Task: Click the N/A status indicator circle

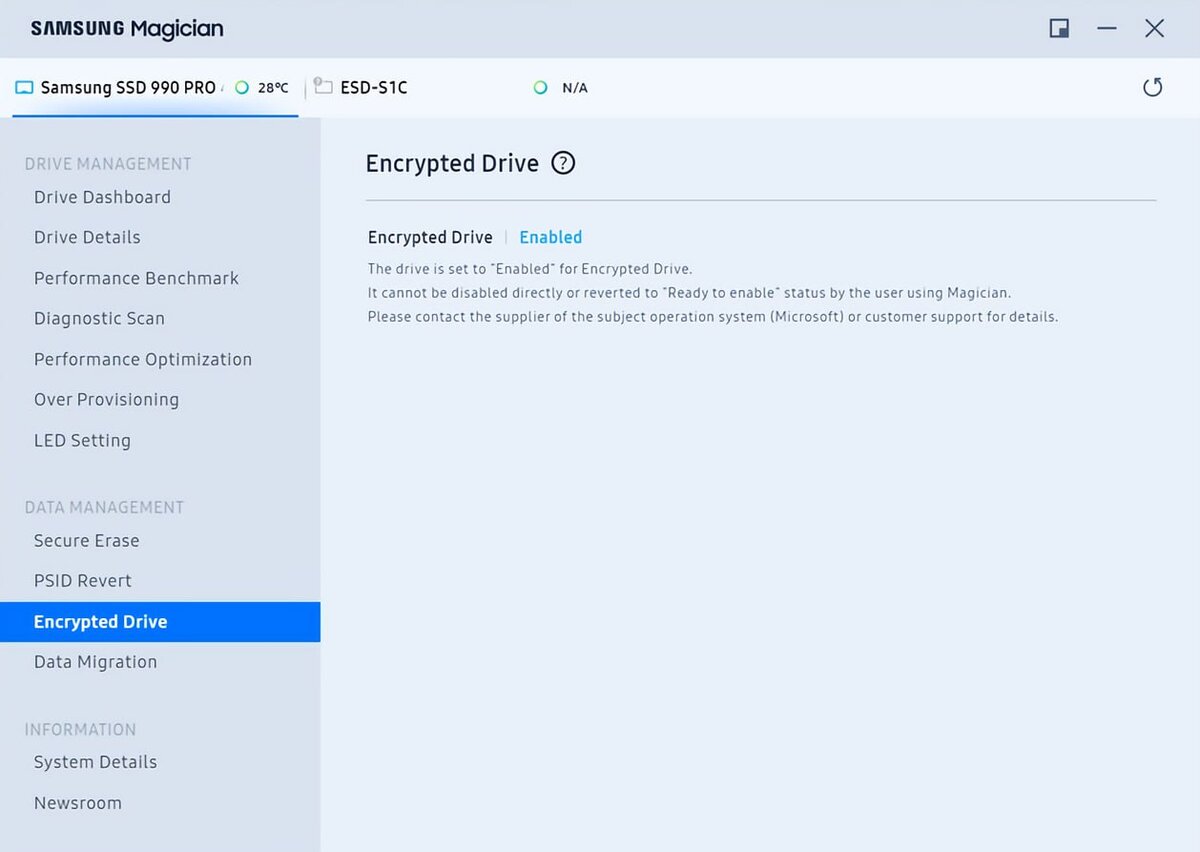Action: coord(541,88)
